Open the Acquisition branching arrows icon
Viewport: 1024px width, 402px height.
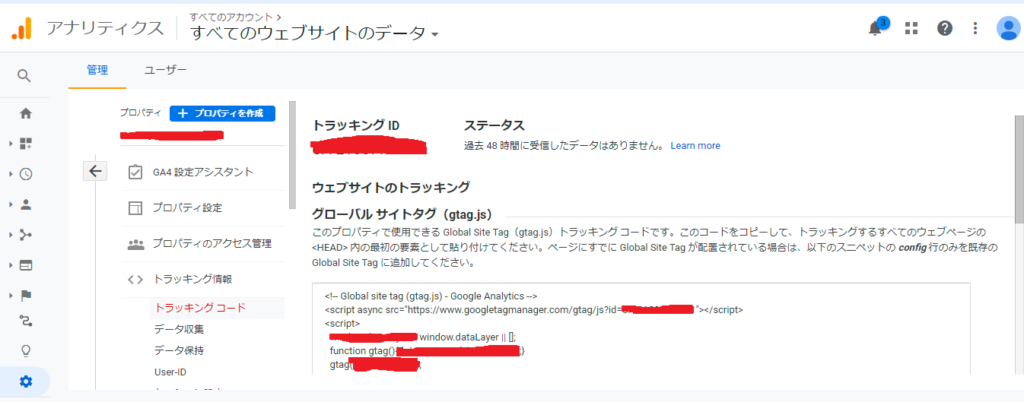[25, 235]
